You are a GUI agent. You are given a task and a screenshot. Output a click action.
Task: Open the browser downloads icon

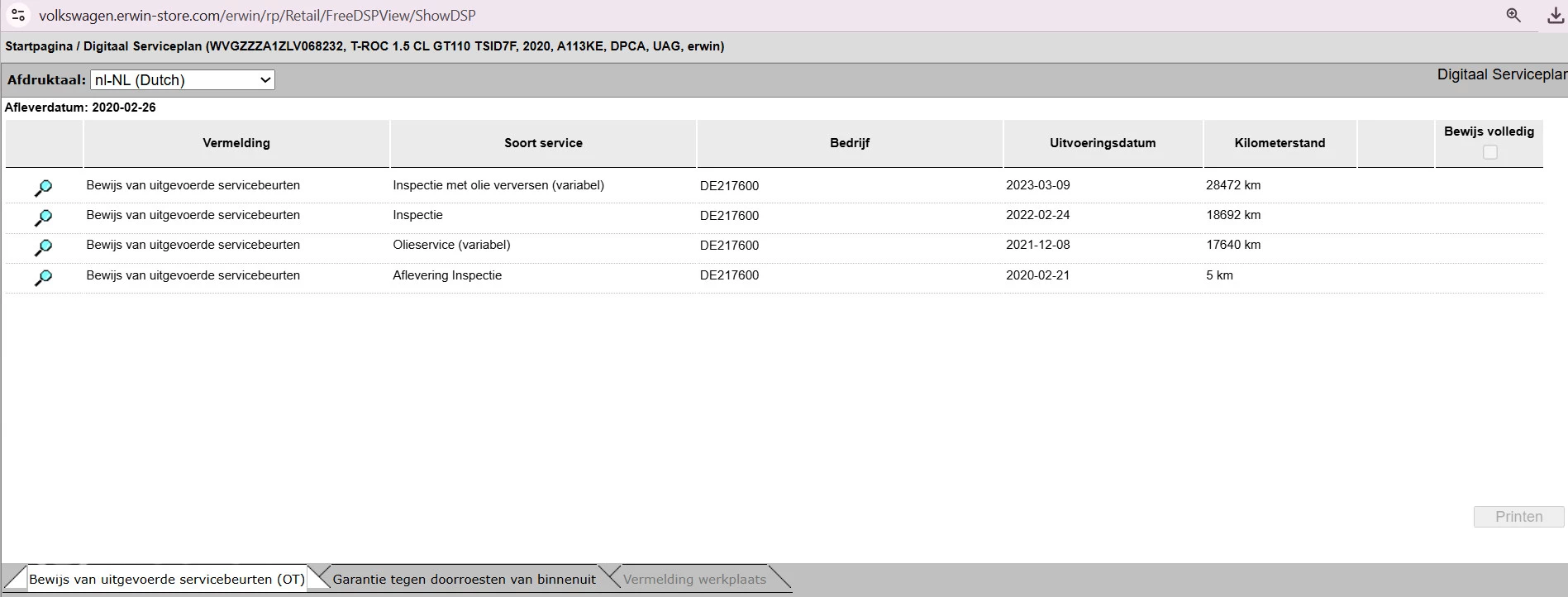pyautogui.click(x=1555, y=15)
